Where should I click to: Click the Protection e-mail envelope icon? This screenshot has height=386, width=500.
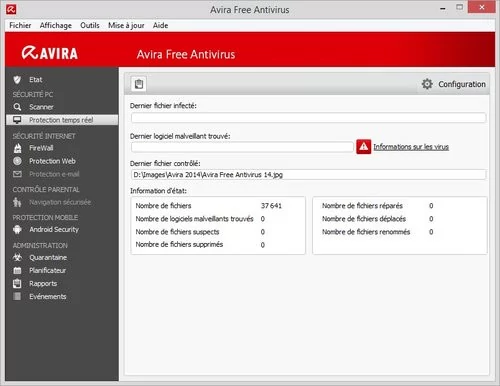[x=17, y=174]
